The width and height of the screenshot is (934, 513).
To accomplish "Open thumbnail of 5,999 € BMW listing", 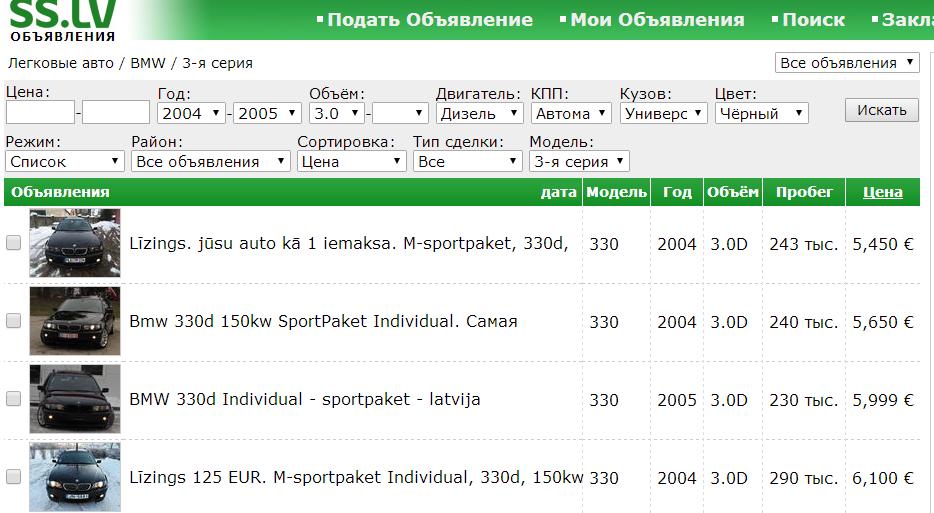I will pos(75,399).
